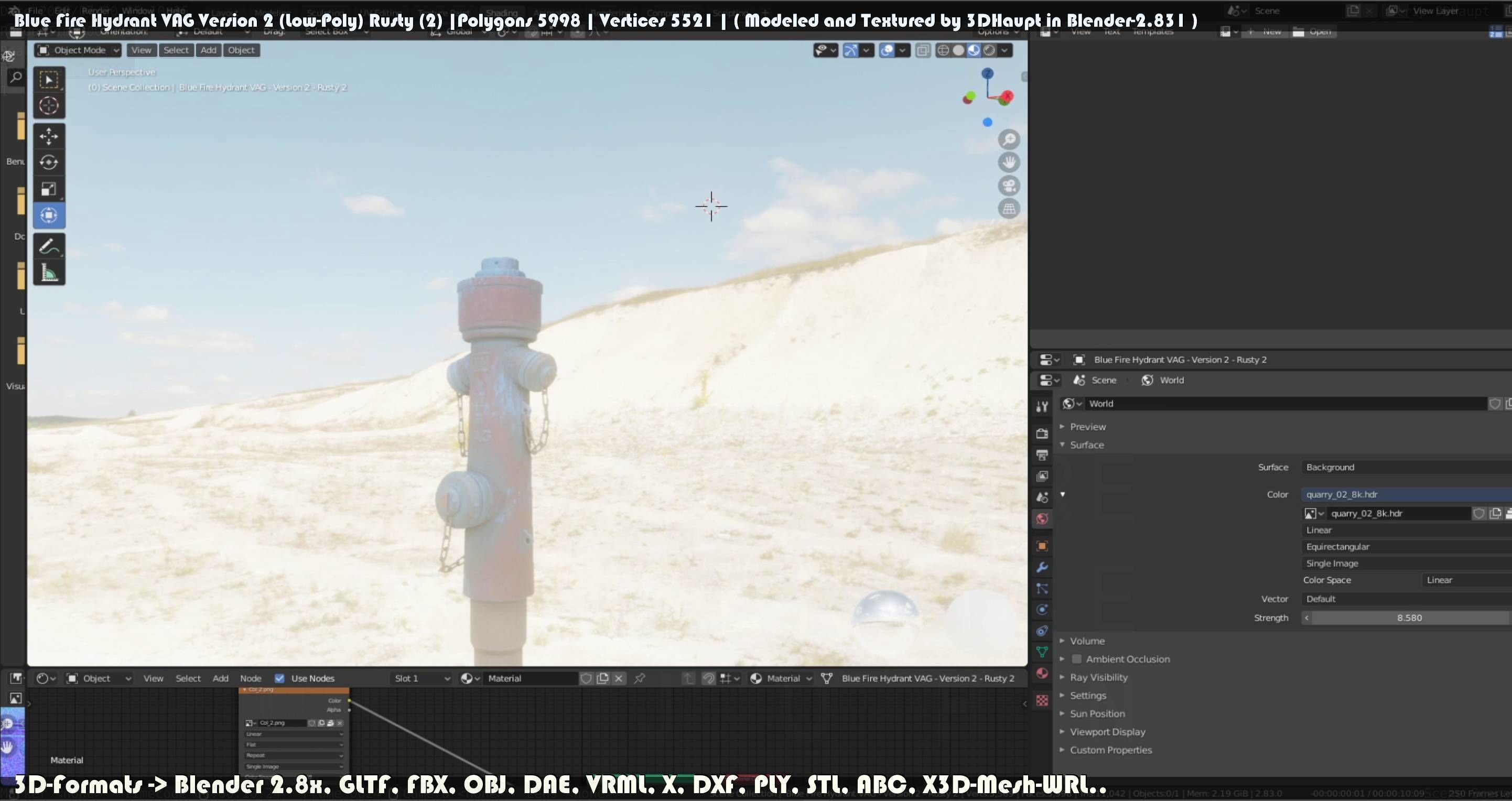Select the Measure tool
Viewport: 1512px width, 801px height.
49,273
